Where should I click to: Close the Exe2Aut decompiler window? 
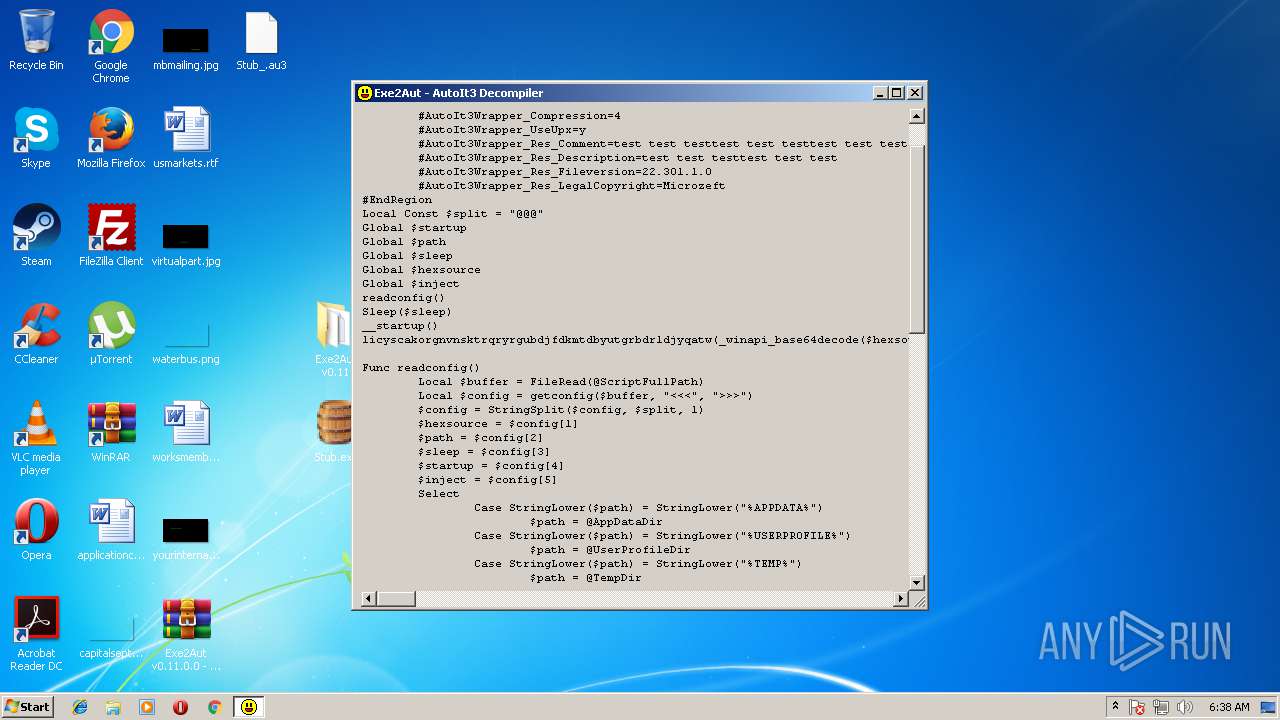coord(915,93)
